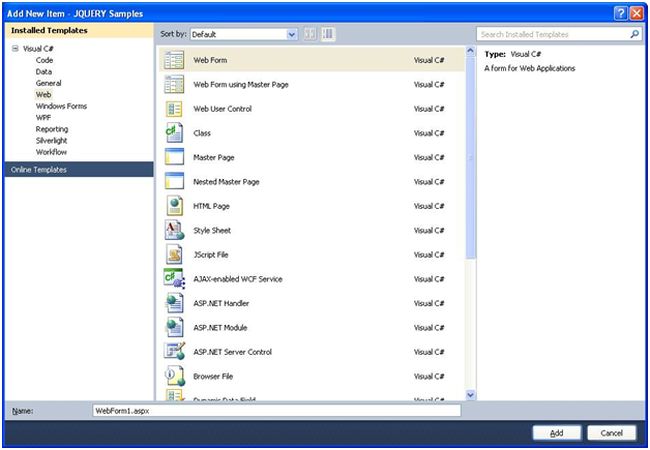Select Workflow category in tree
Viewport: 650px width, 450px height.
click(51, 152)
